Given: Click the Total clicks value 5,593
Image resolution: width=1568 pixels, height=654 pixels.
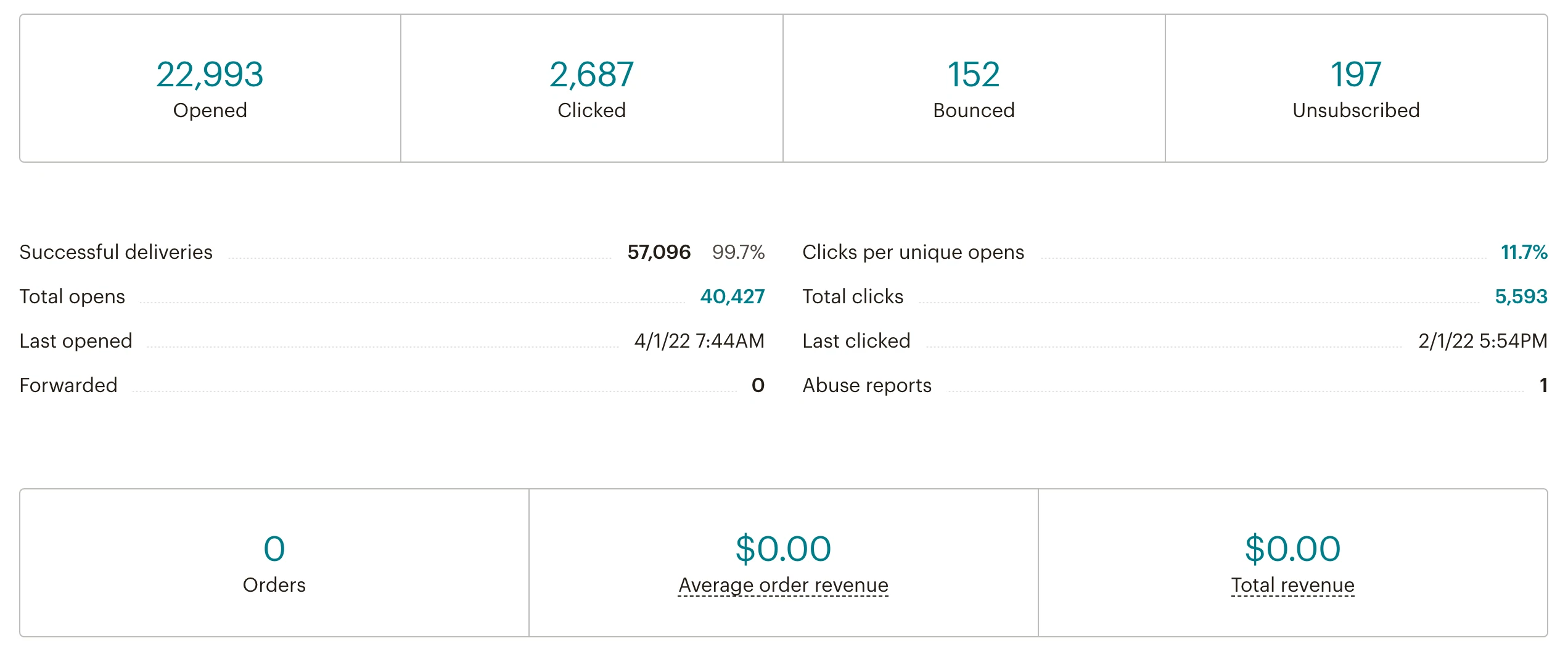Looking at the screenshot, I should click(x=1521, y=296).
